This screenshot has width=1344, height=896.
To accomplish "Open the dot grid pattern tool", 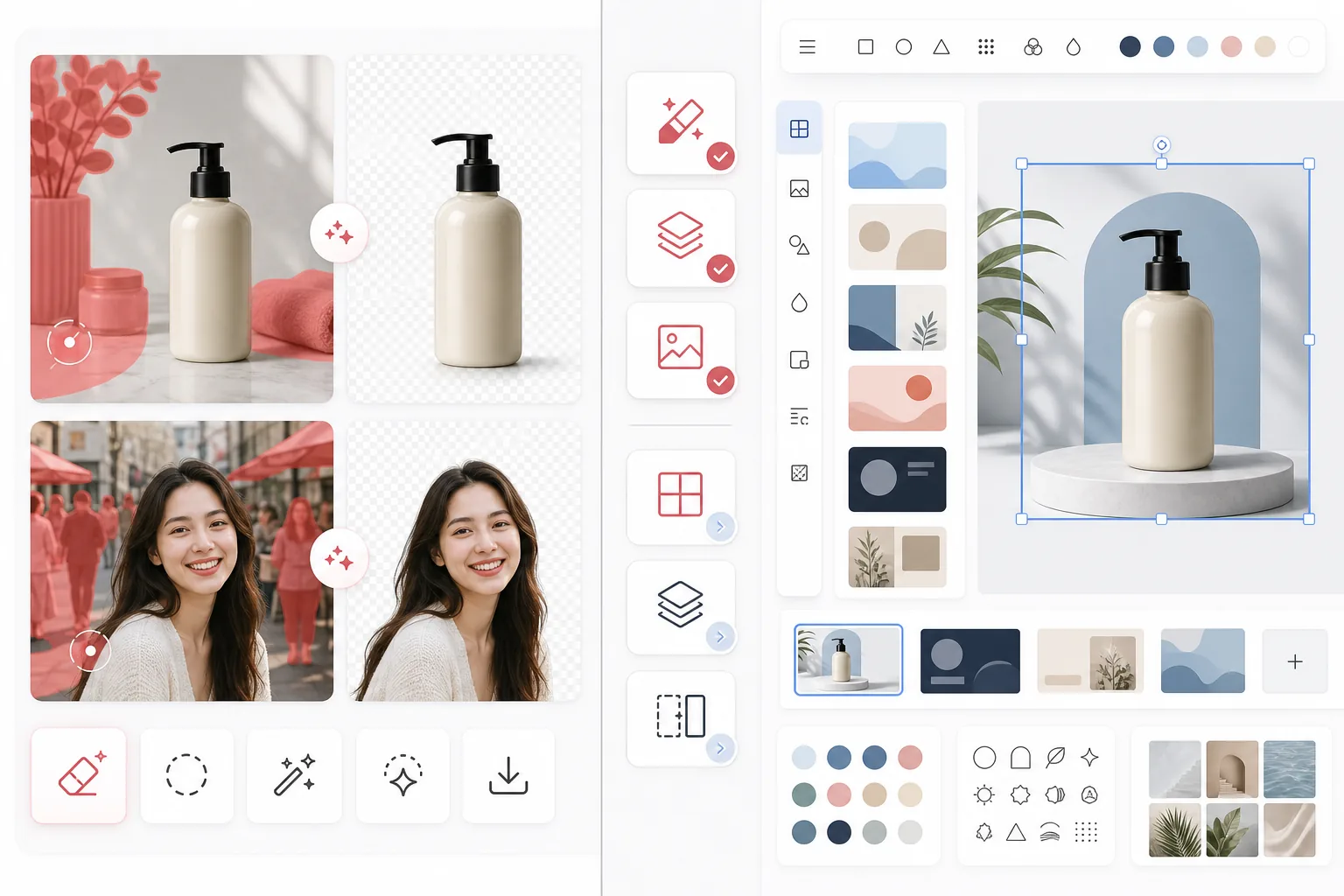I will point(986,47).
